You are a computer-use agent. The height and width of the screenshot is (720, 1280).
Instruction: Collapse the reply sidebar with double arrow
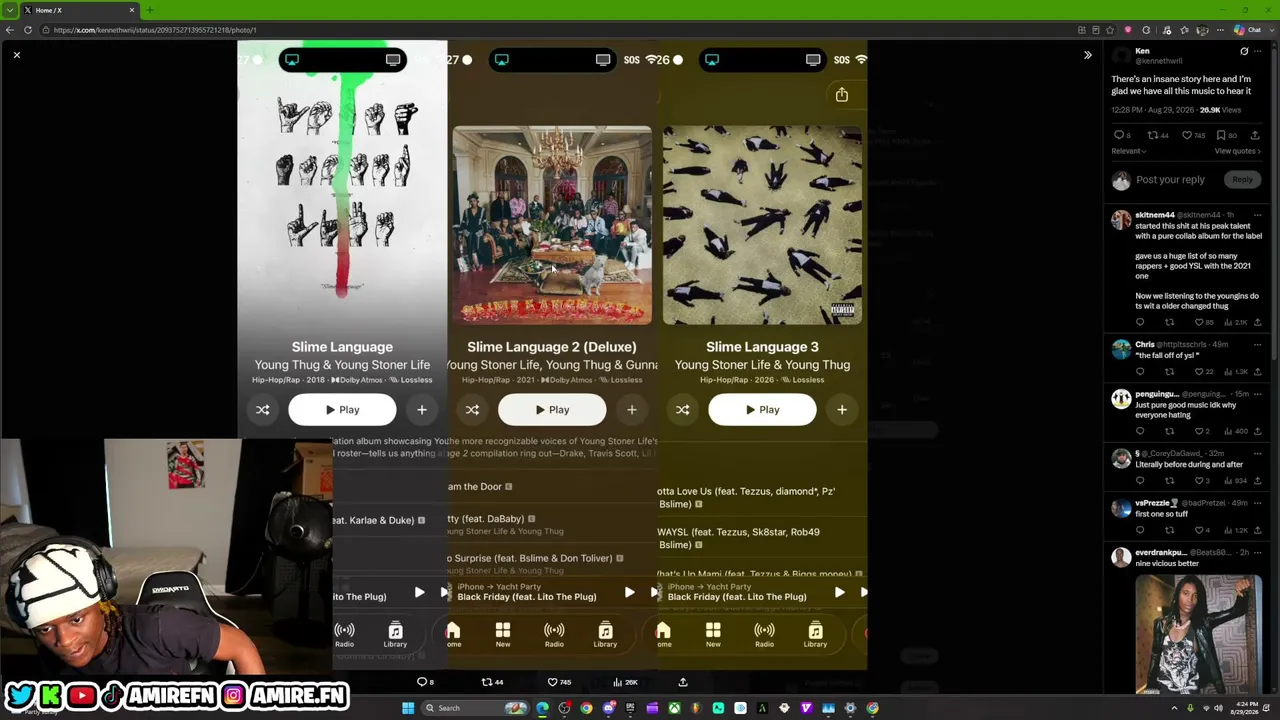click(1088, 55)
